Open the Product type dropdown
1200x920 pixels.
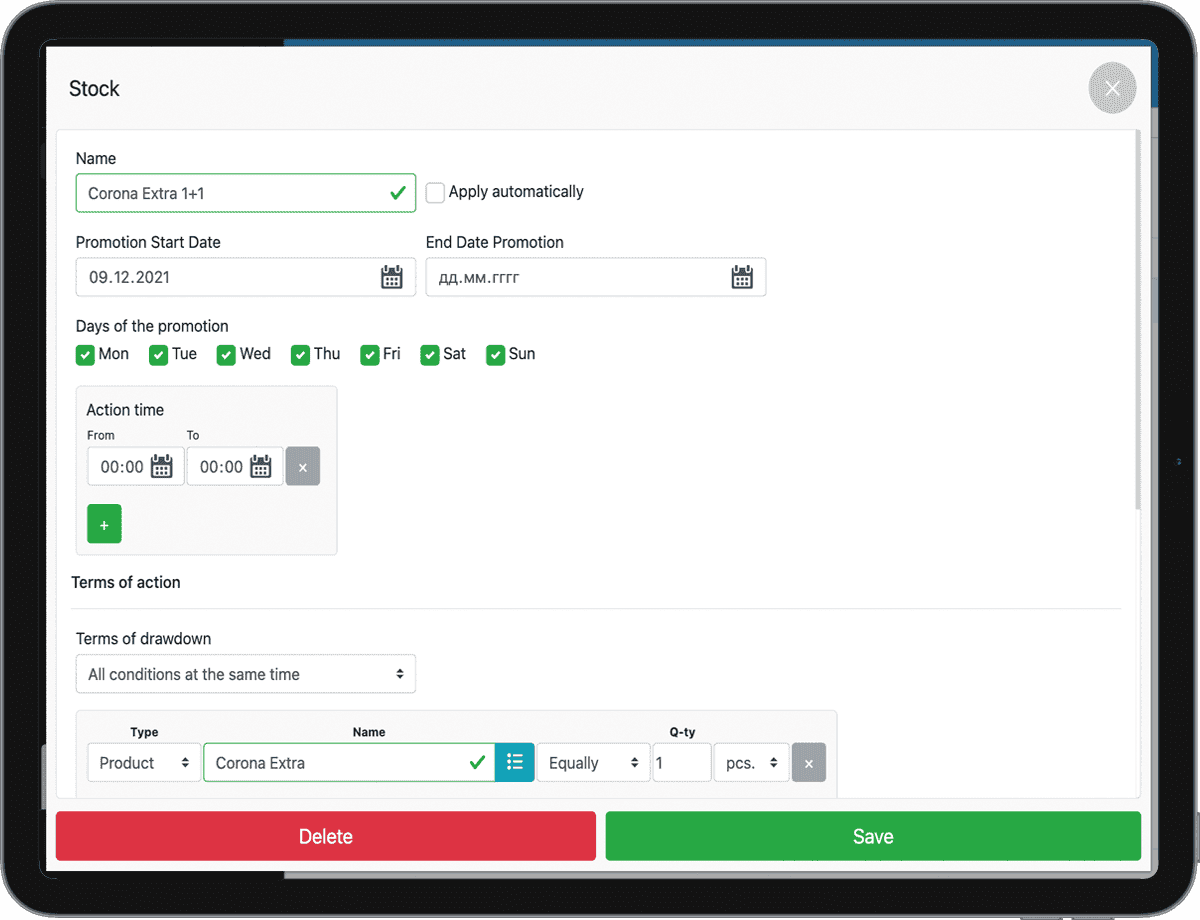coord(144,763)
